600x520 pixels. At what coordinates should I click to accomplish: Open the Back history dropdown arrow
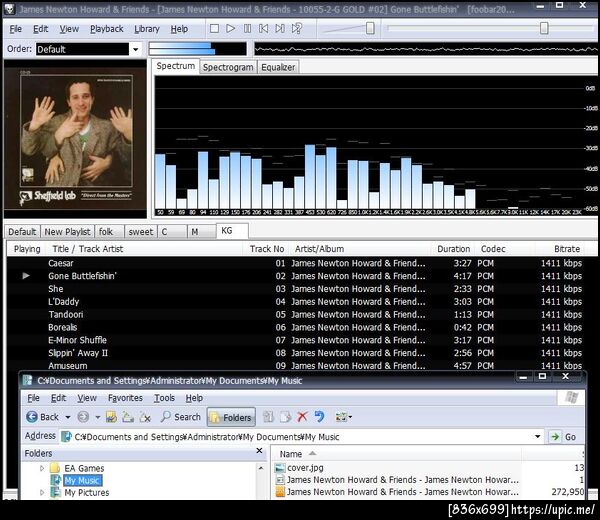click(x=68, y=417)
